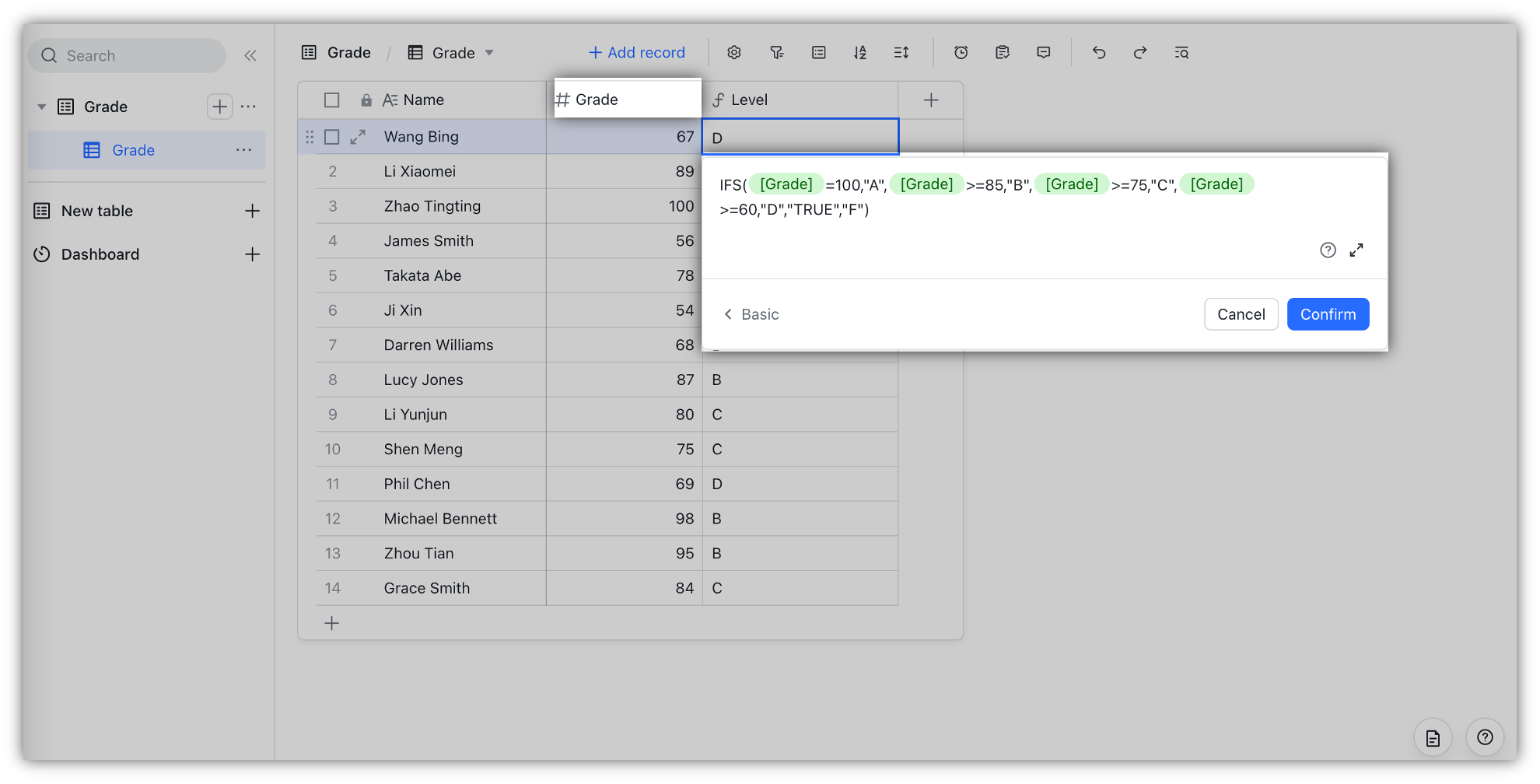Click the redo arrow icon
Screen dimensions: 1540x784
[1140, 53]
